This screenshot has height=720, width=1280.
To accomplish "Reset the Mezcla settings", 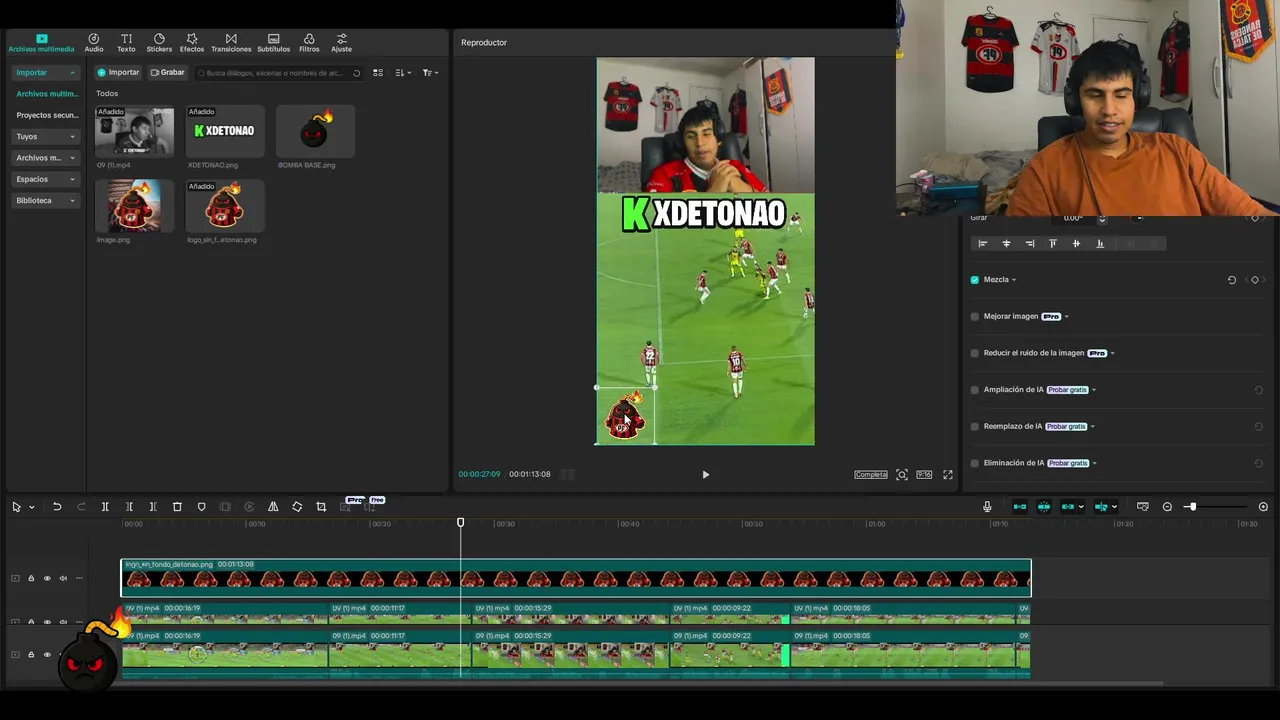I will (1232, 280).
